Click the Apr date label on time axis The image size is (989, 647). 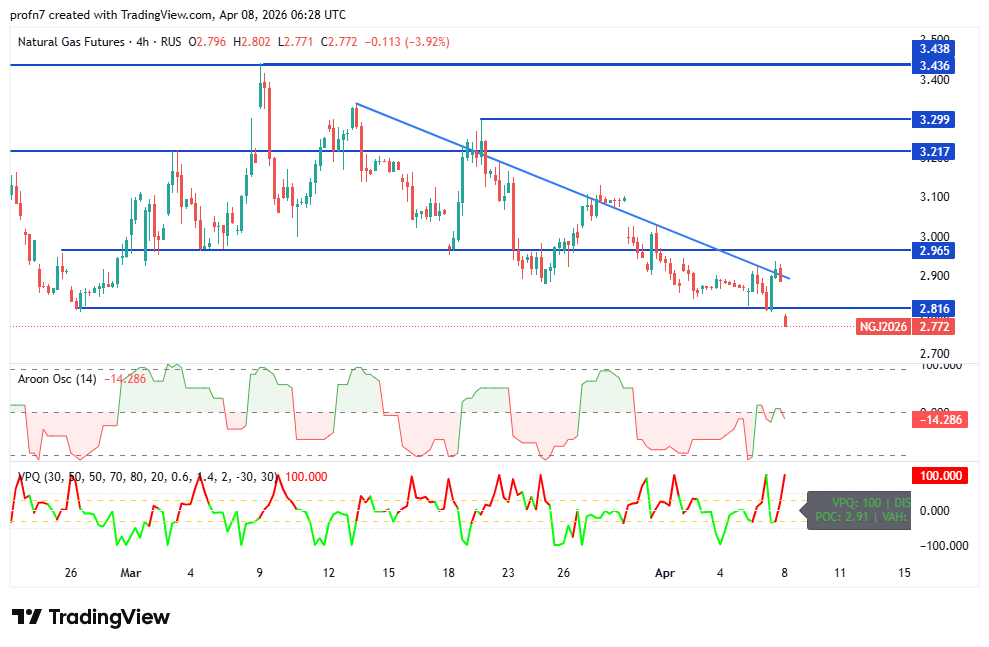665,573
